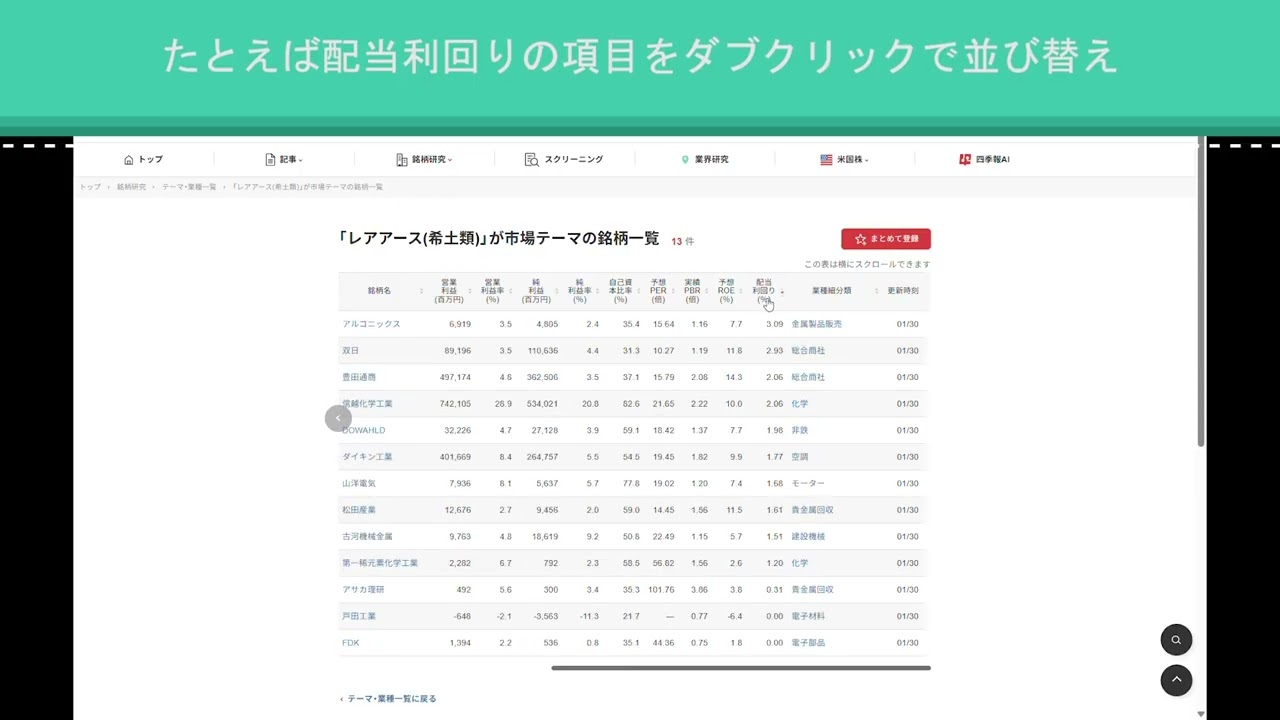Click the back-to-top arrow button

1176,680
